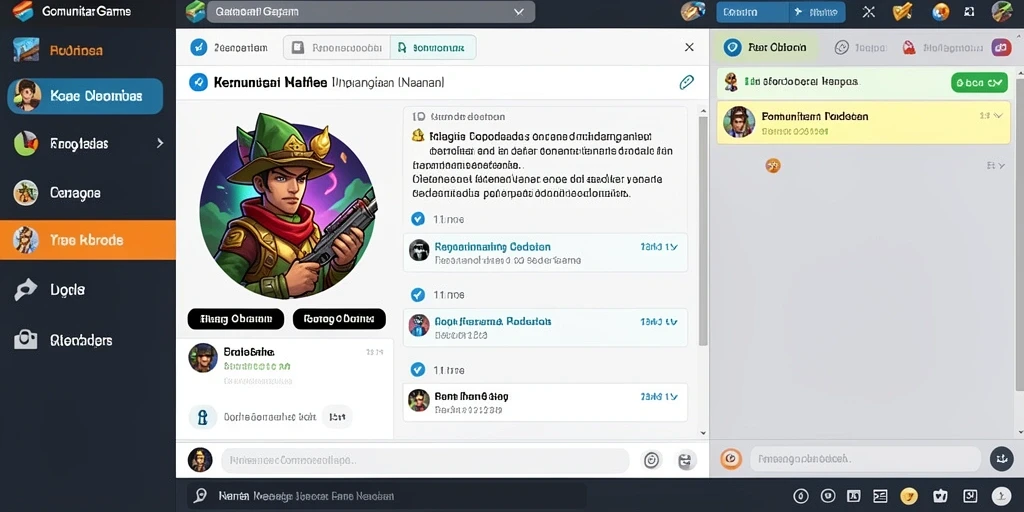The image size is (1024, 512).
Task: Toggle the third blue checkmark in the list
Action: (x=418, y=370)
